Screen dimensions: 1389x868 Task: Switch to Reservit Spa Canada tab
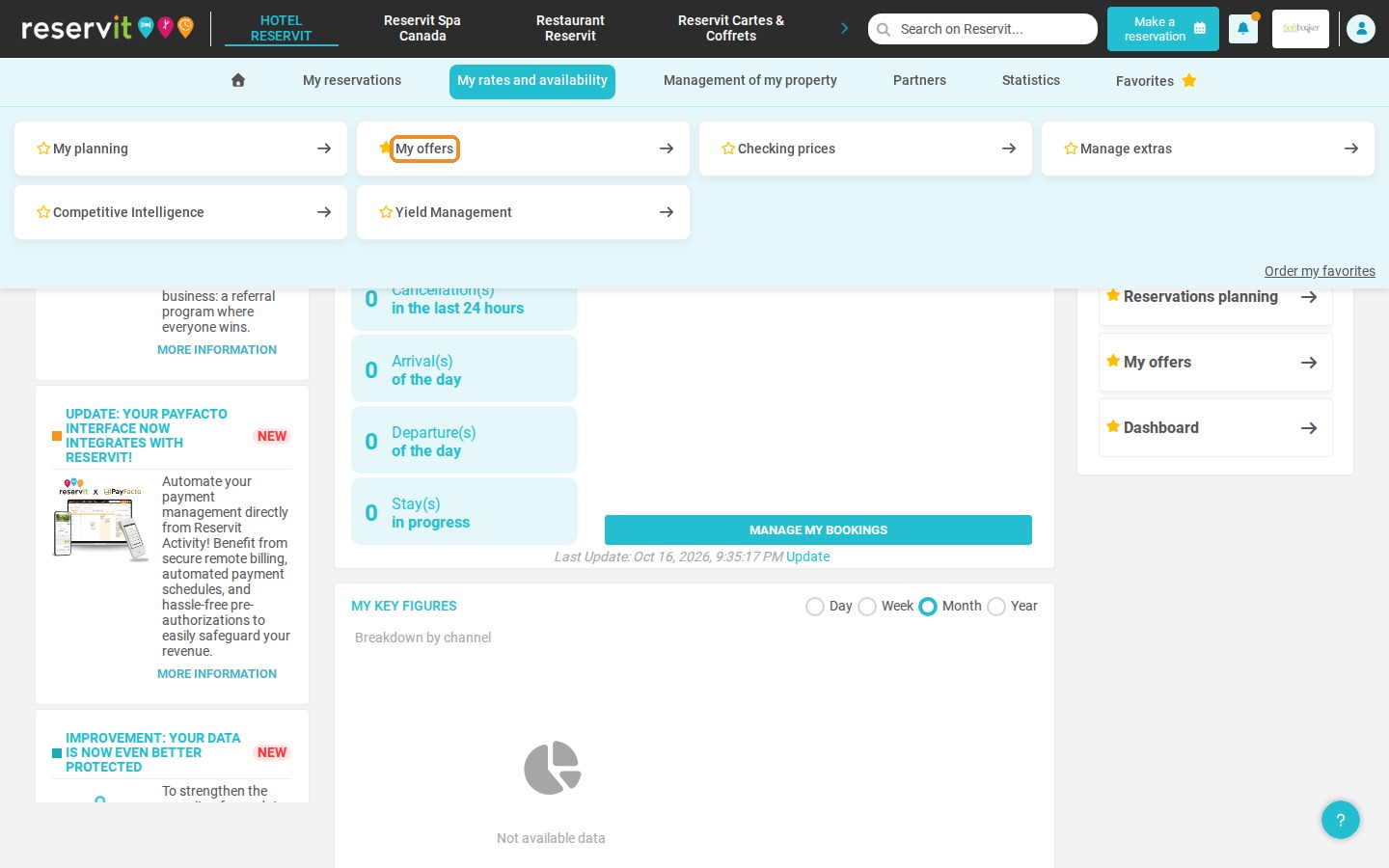(x=422, y=28)
